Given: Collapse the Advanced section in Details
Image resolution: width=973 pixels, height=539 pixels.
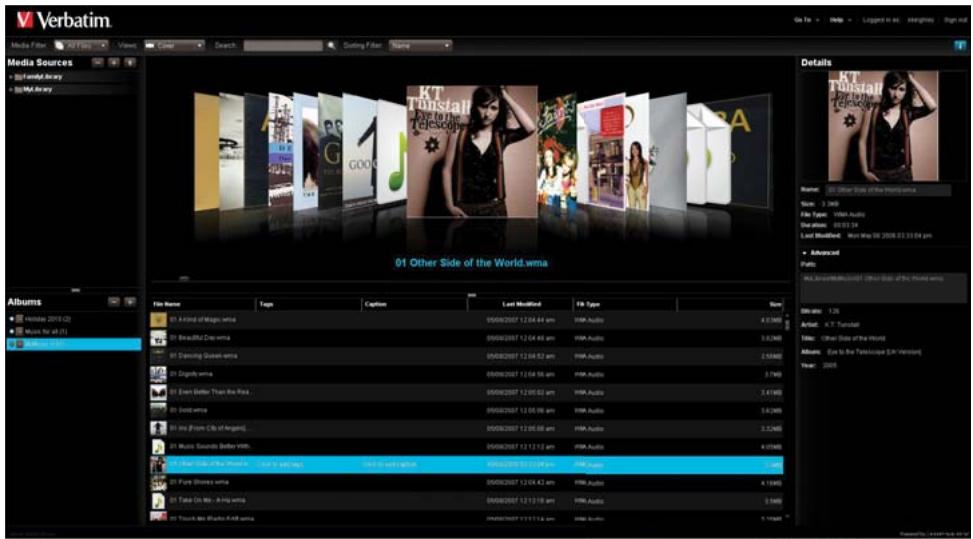Looking at the screenshot, I should pyautogui.click(x=805, y=252).
